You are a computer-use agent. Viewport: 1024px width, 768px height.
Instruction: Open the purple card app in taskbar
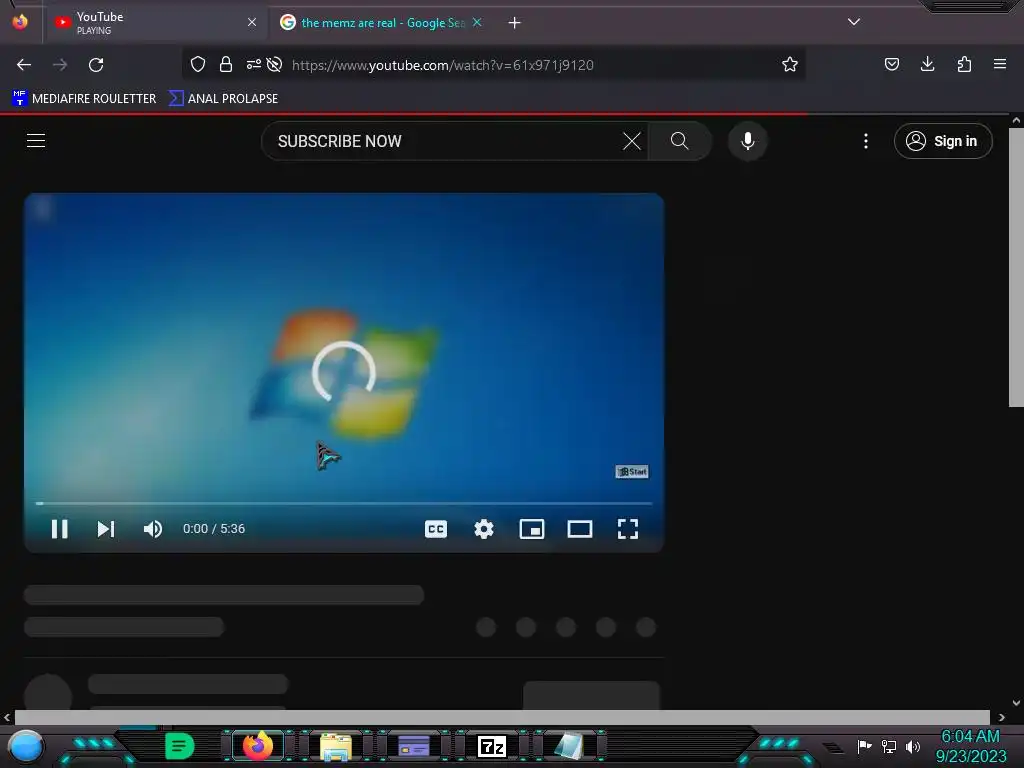[413, 746]
